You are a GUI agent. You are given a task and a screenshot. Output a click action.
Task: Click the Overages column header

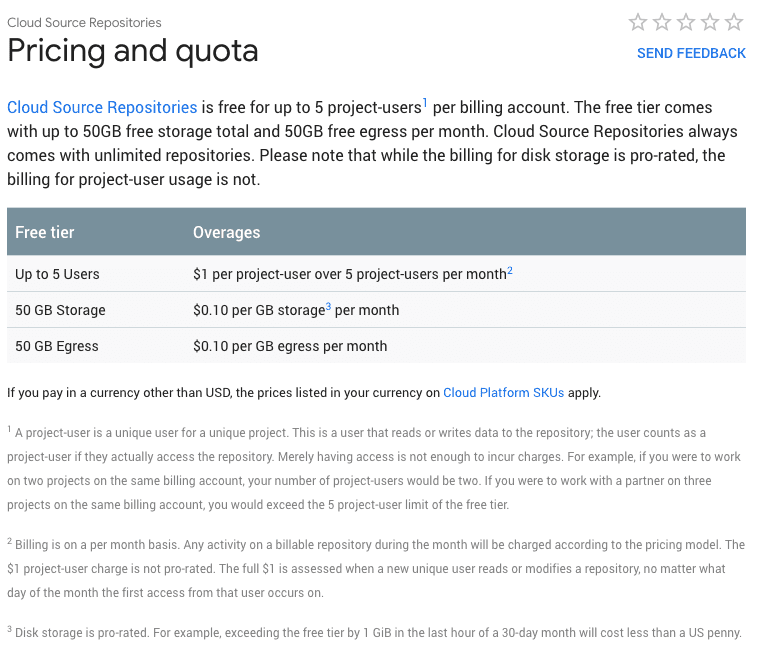226,232
